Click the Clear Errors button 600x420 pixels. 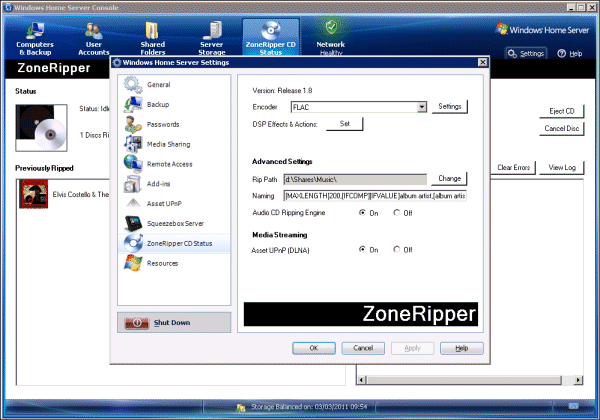tap(513, 167)
